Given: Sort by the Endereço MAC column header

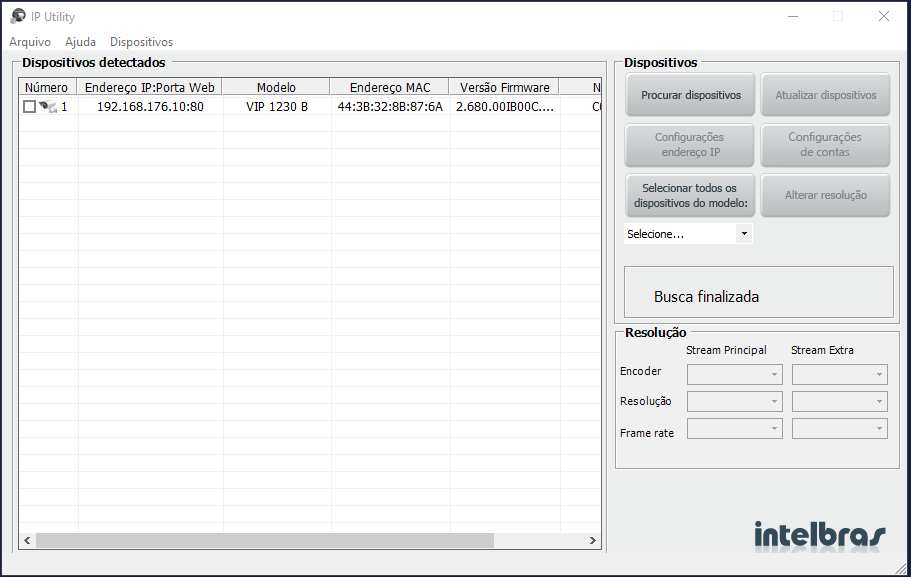Looking at the screenshot, I should (389, 88).
